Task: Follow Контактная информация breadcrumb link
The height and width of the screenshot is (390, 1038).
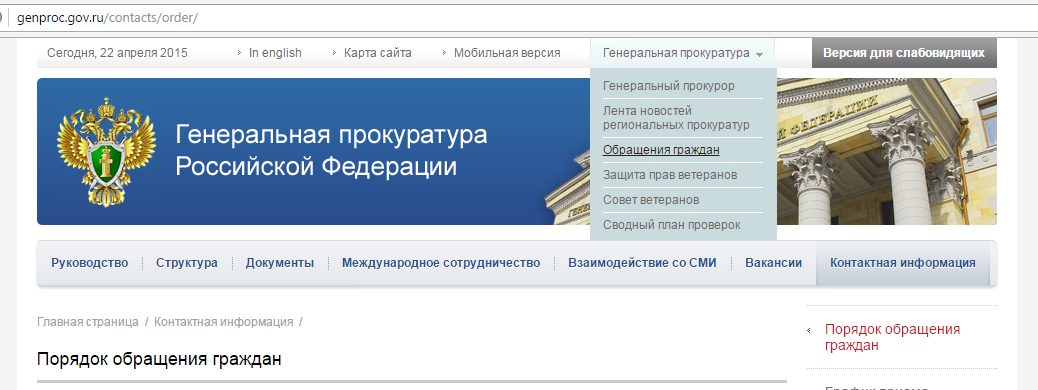Action: [x=224, y=322]
